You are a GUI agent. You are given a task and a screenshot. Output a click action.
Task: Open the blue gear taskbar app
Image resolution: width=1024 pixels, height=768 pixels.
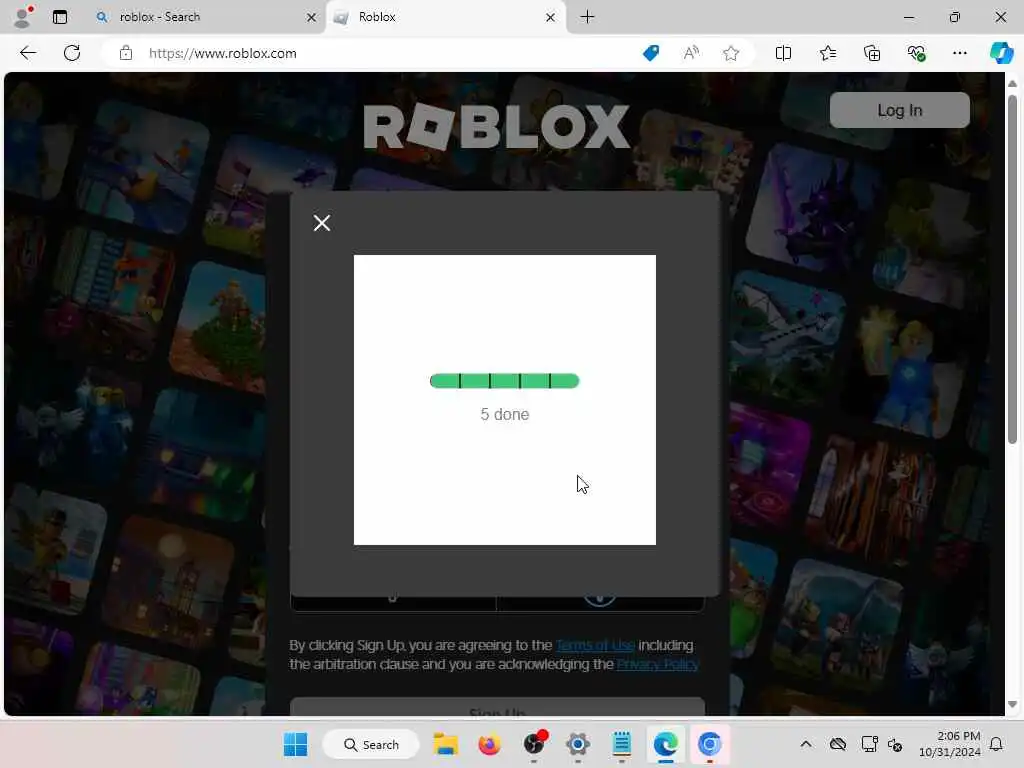(x=577, y=744)
